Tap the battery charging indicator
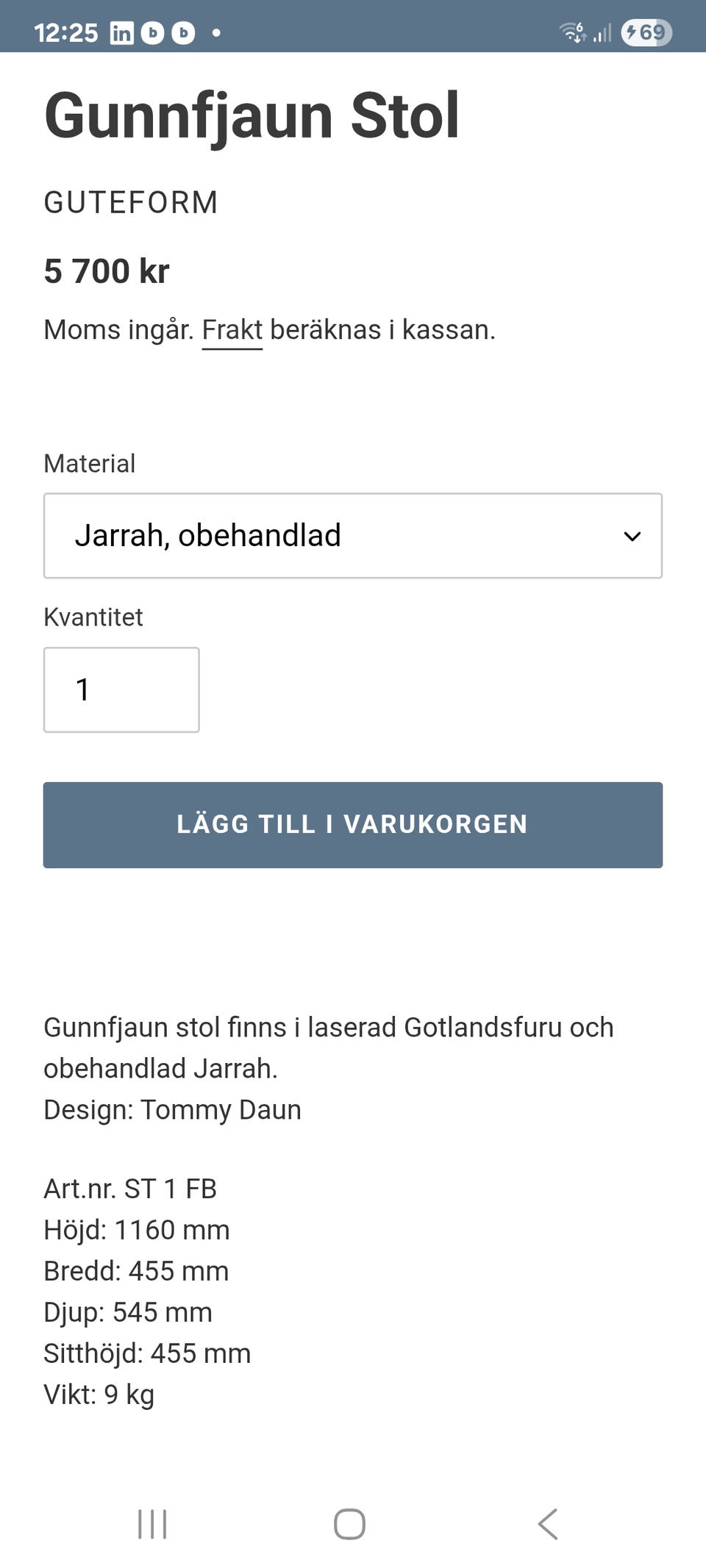This screenshot has width=706, height=1568. [646, 32]
